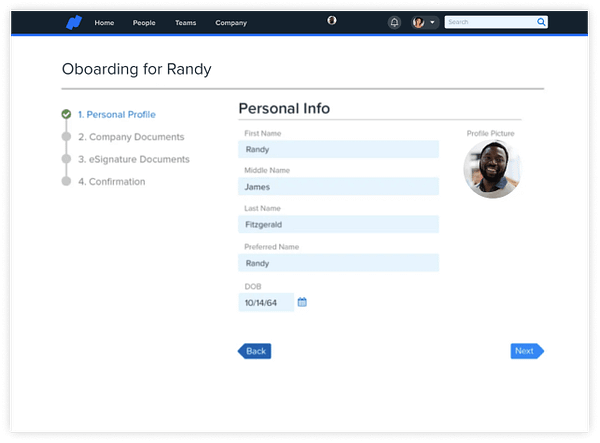Go to the Teams menu item
This screenshot has height=443, width=600.
click(185, 22)
